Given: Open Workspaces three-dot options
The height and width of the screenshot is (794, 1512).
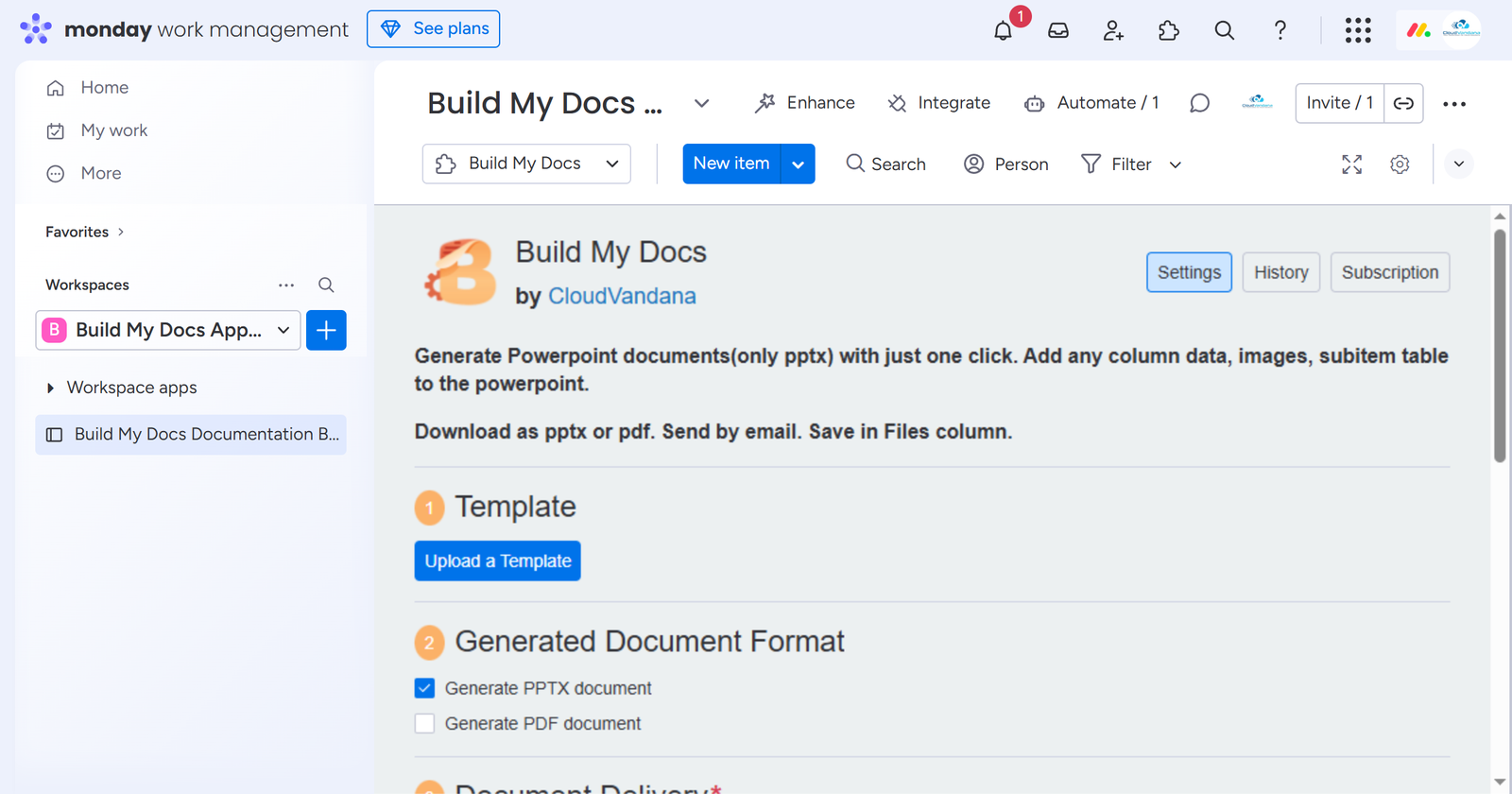Looking at the screenshot, I should tap(286, 285).
